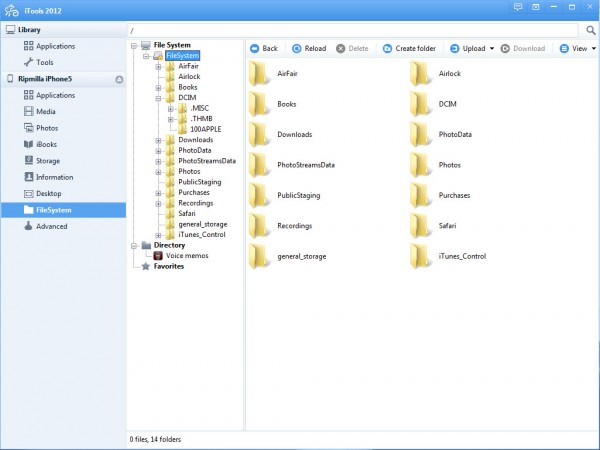
Task: Select 100APPLE folder in tree
Action: coord(205,129)
